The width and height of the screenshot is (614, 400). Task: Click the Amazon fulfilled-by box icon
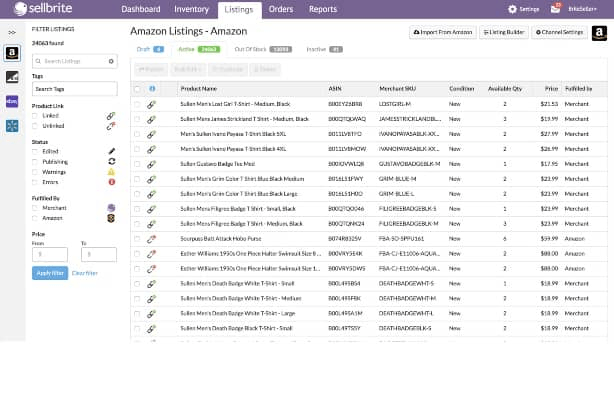[x=111, y=218]
